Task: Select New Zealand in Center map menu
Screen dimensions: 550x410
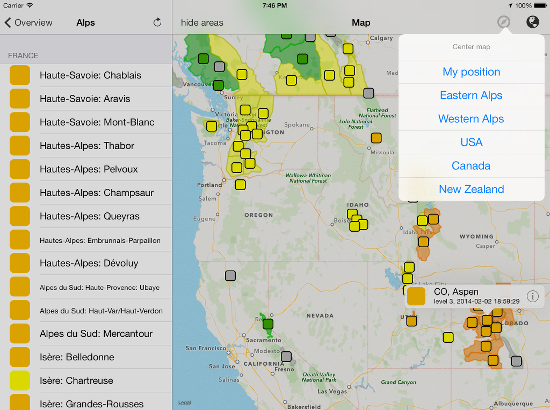Action: [x=471, y=189]
